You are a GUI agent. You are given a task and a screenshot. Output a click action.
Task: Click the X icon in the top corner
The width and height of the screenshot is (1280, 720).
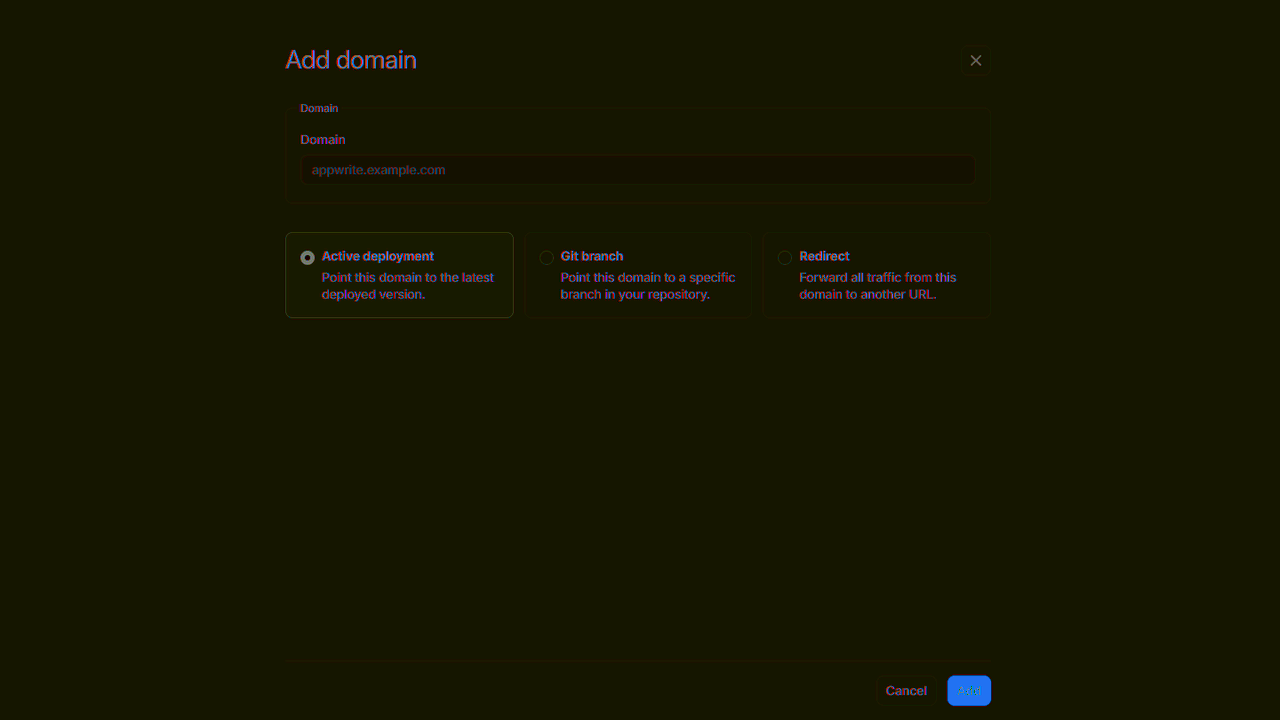pos(975,60)
